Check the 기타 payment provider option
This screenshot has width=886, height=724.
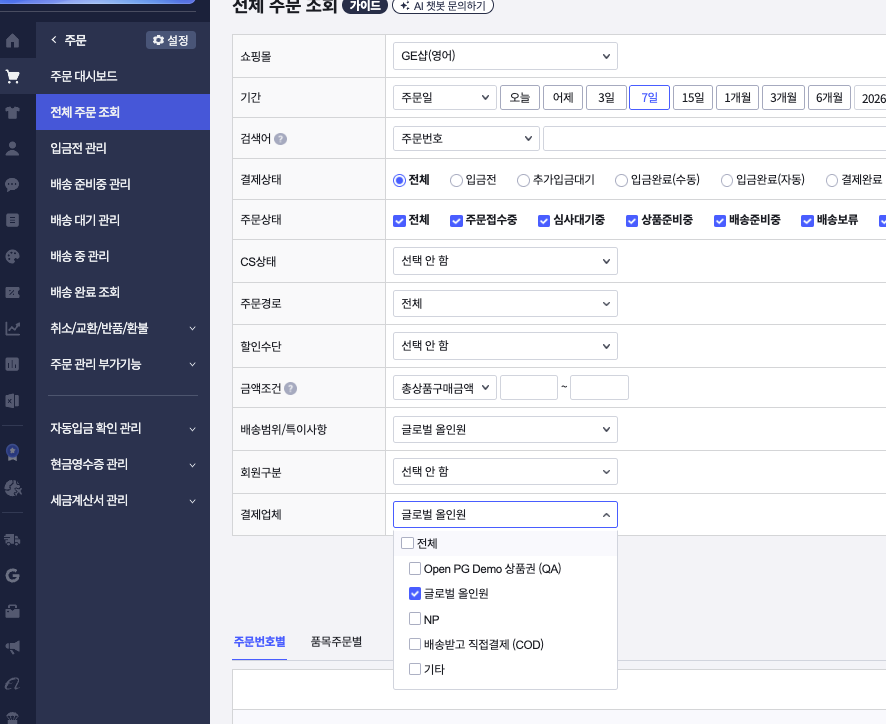[415, 669]
